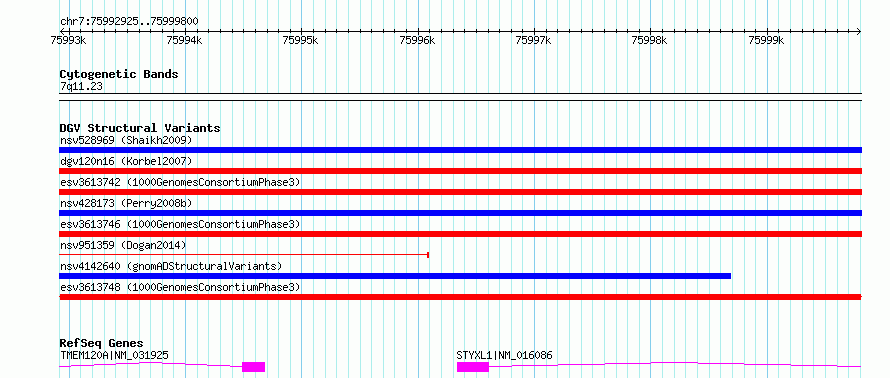Select the STYXL1 magenta exon block

[x=473, y=367]
